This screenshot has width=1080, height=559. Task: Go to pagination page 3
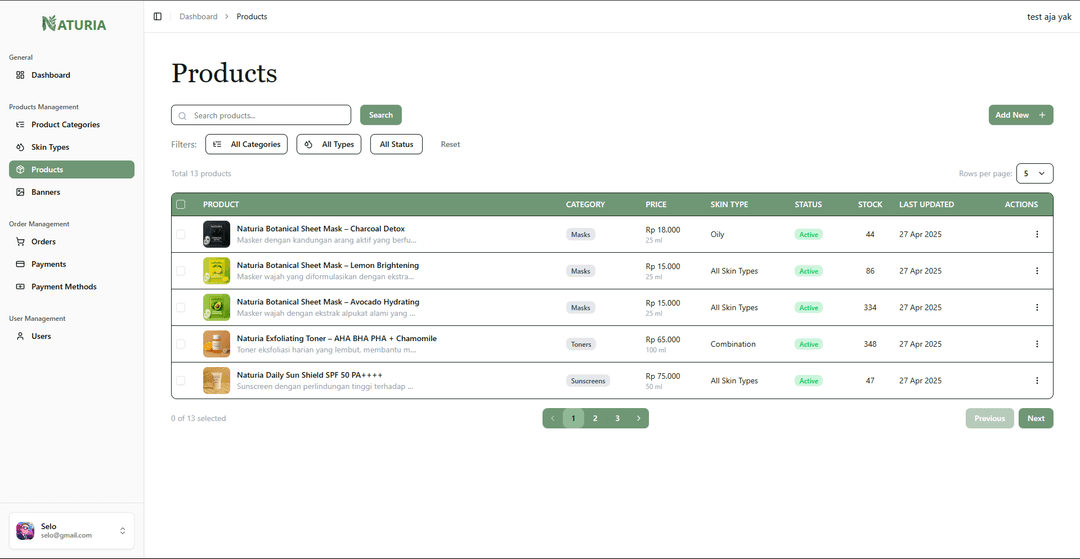[x=617, y=418]
